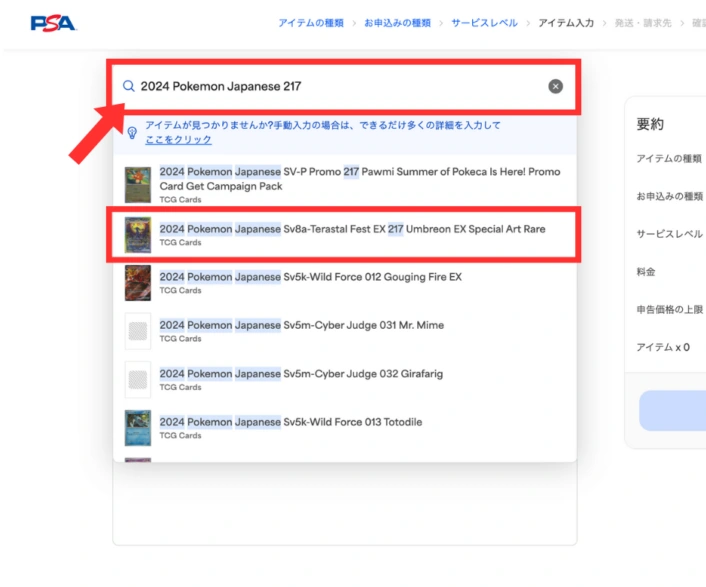Click the PSA logo
The height and width of the screenshot is (587, 706).
pos(54,23)
